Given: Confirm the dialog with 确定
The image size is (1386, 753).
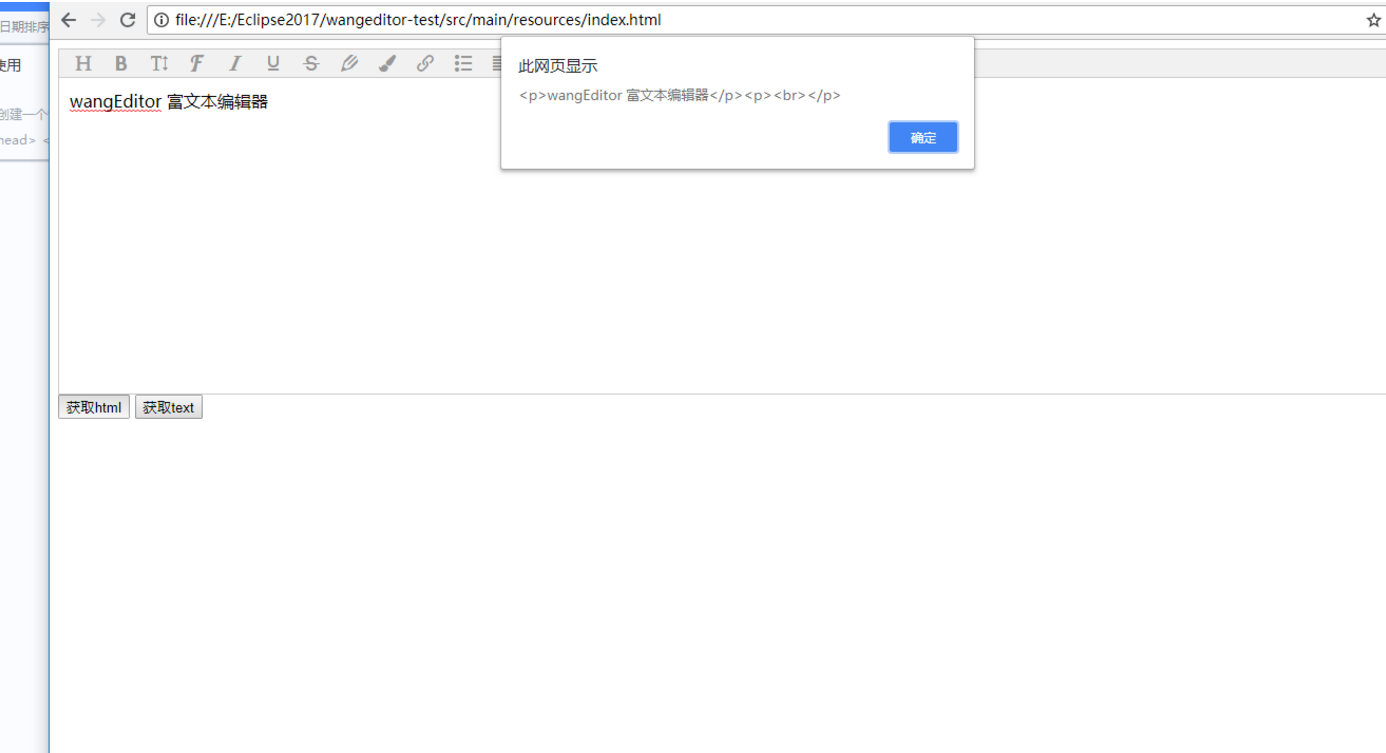Looking at the screenshot, I should pyautogui.click(x=922, y=137).
